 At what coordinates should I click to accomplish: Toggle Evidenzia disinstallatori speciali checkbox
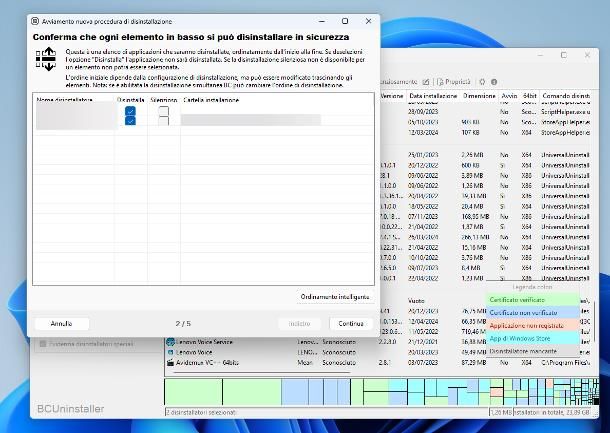coord(43,344)
